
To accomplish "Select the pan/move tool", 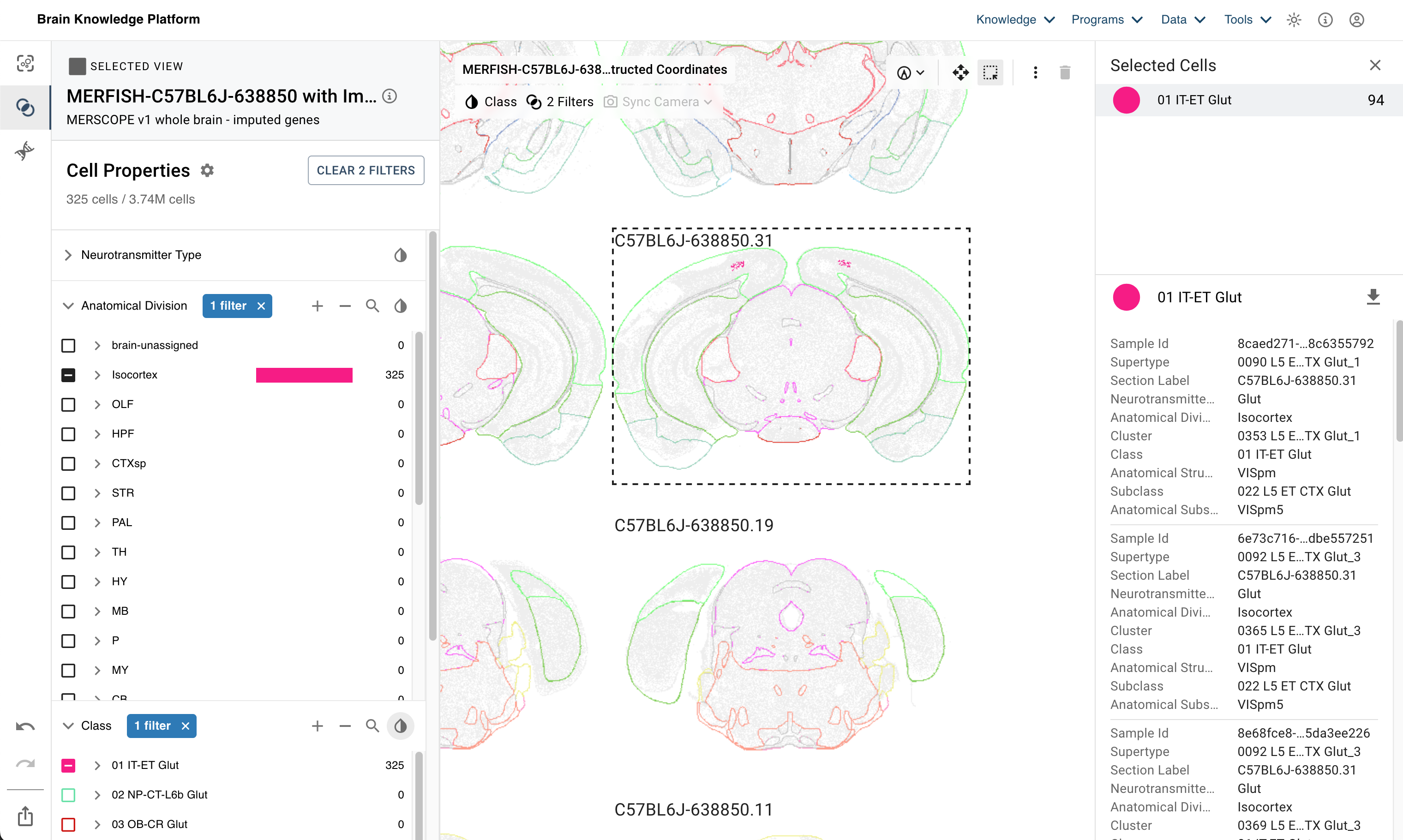I will coord(960,72).
